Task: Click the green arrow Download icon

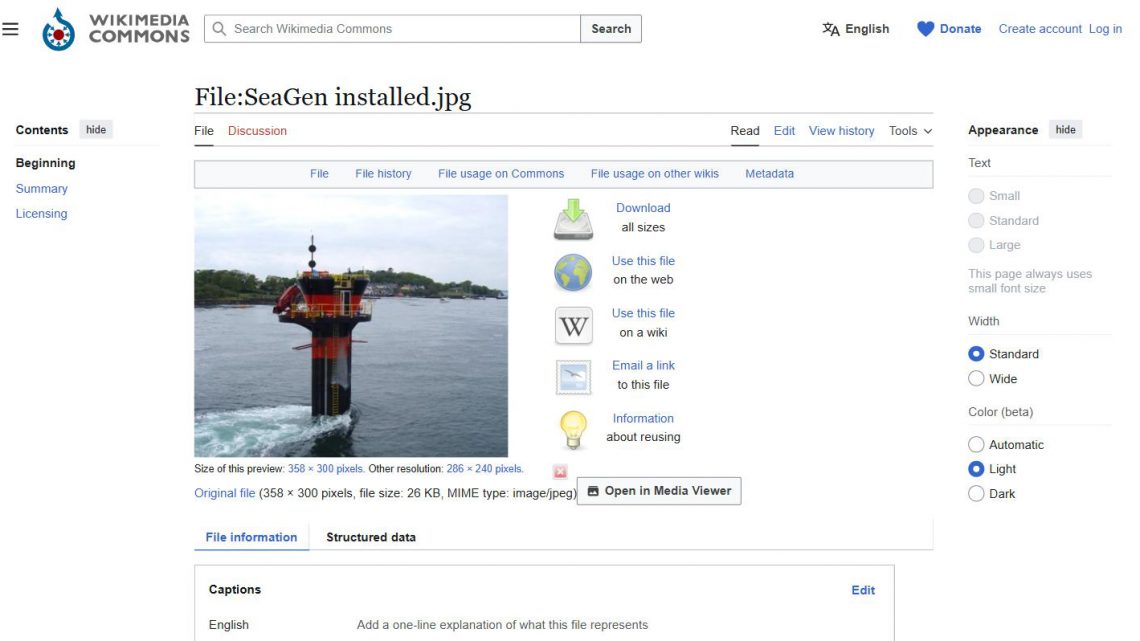Action: [x=573, y=219]
